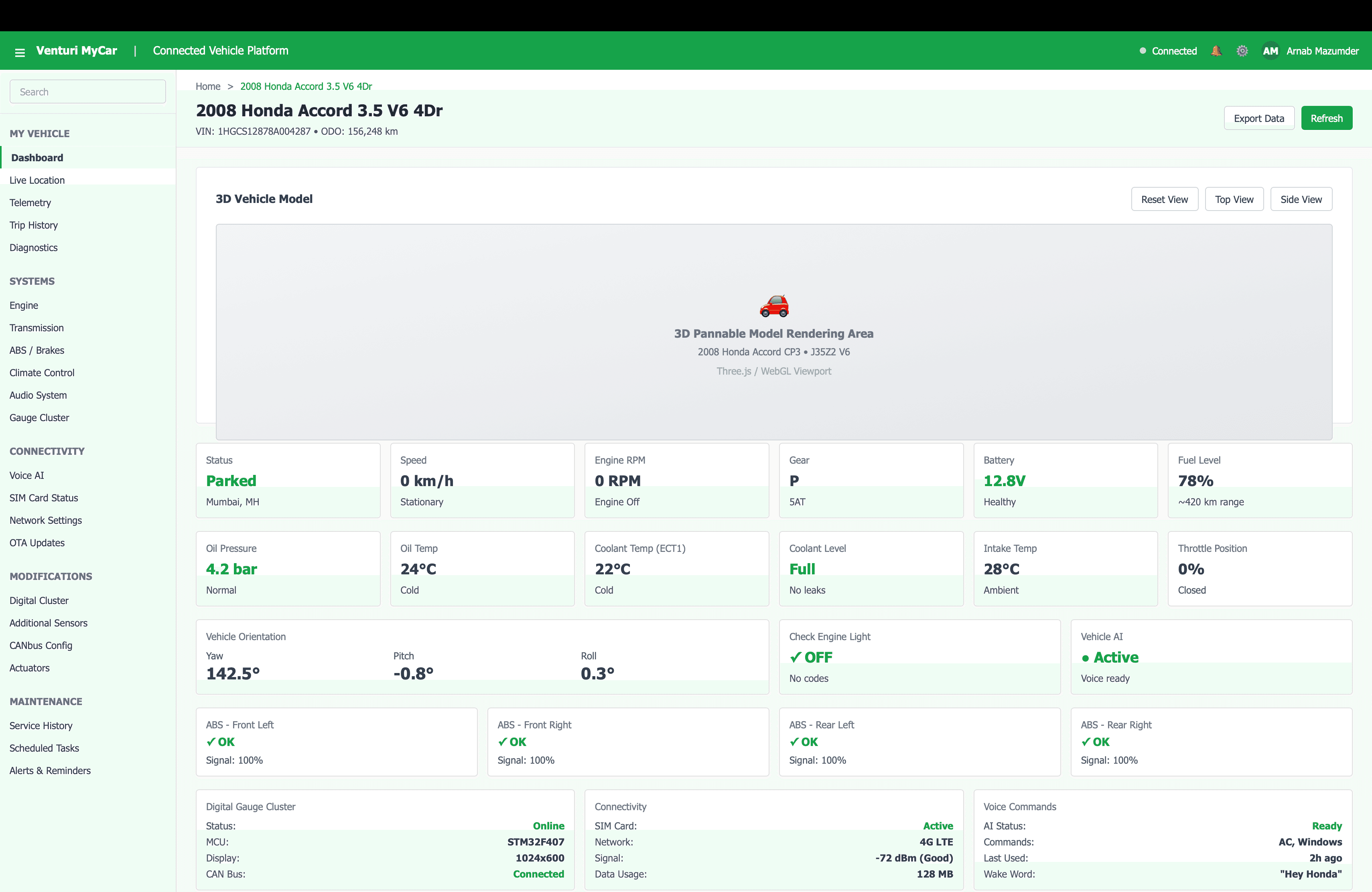Open Live Location from the sidebar

tap(37, 180)
